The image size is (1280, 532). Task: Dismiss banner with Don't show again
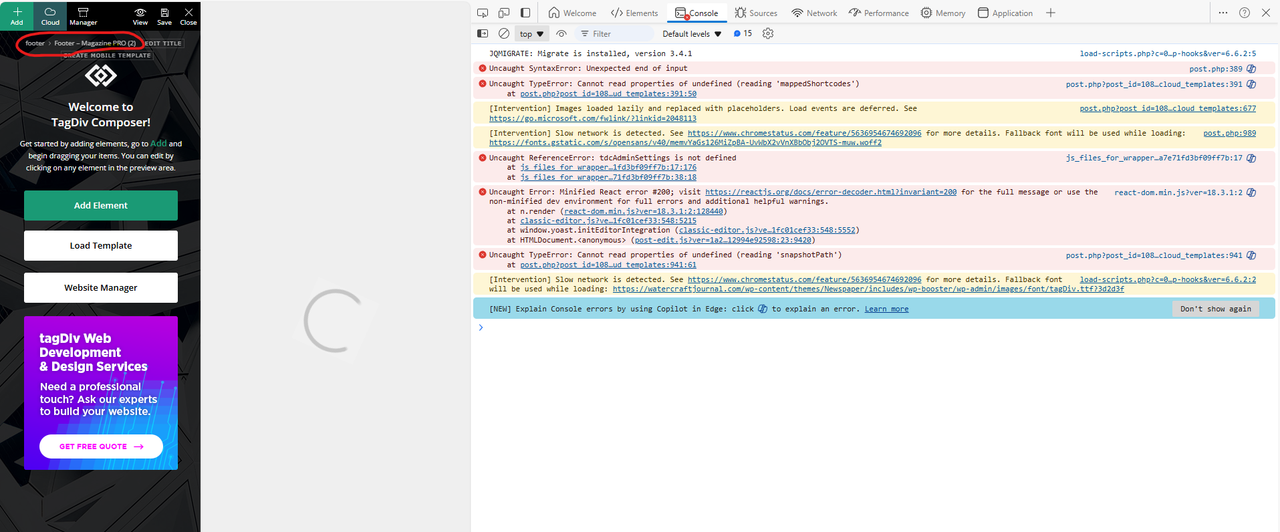[x=1216, y=309]
